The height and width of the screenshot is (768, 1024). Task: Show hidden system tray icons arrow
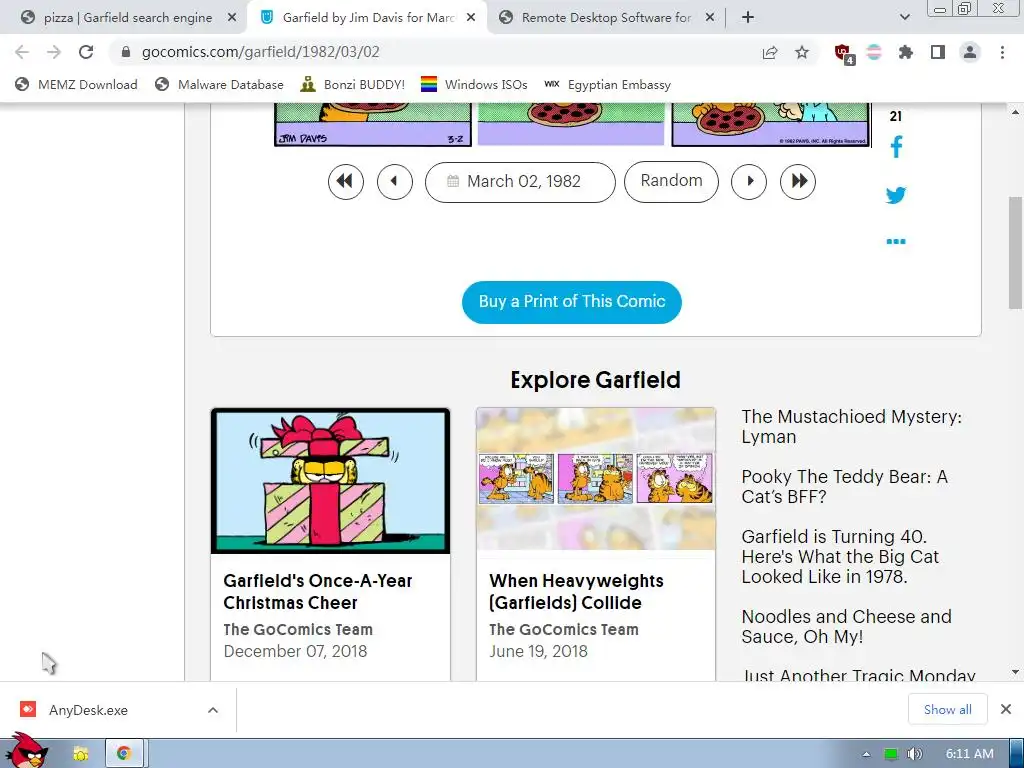[866, 754]
